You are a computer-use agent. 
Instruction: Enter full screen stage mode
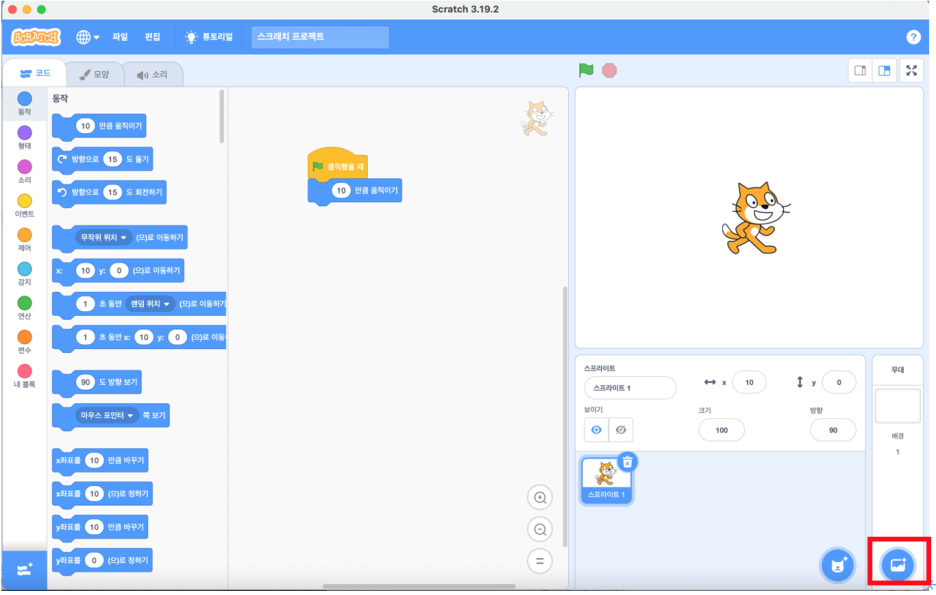[x=912, y=70]
